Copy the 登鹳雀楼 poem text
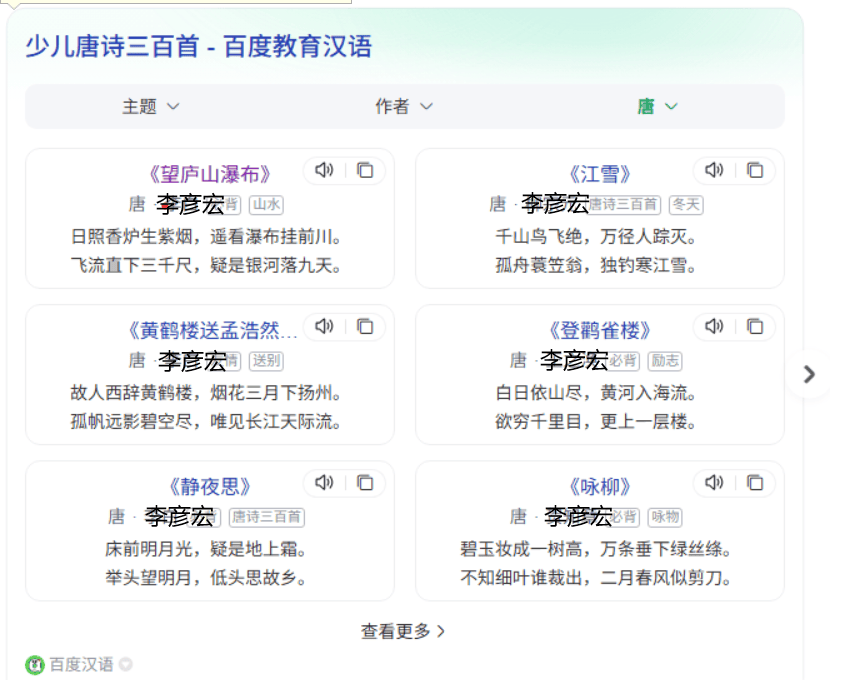 click(x=755, y=327)
